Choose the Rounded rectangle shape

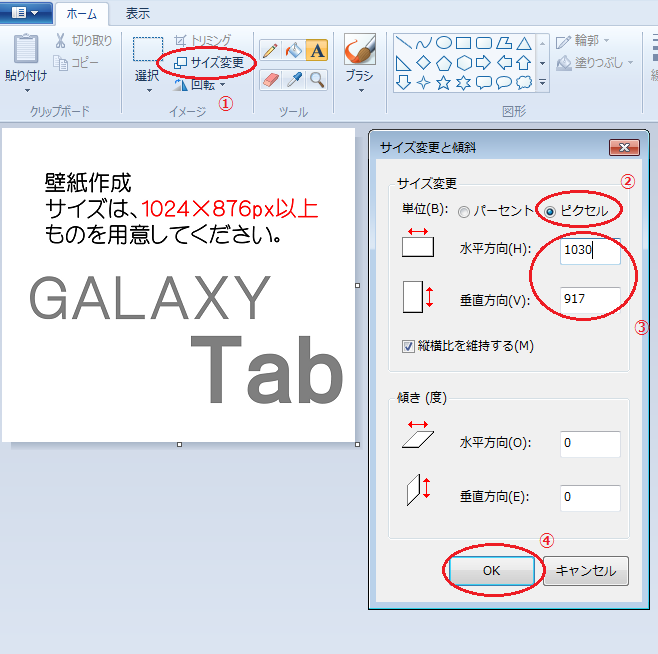[484, 43]
